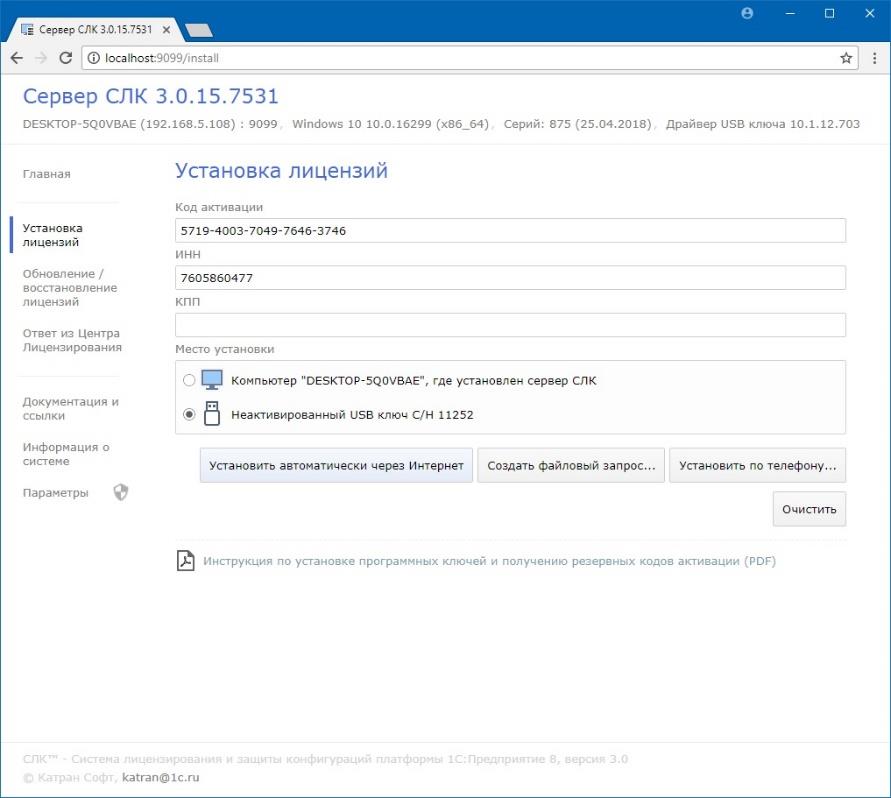Click the USB key icon
The width and height of the screenshot is (891, 798).
click(x=212, y=413)
